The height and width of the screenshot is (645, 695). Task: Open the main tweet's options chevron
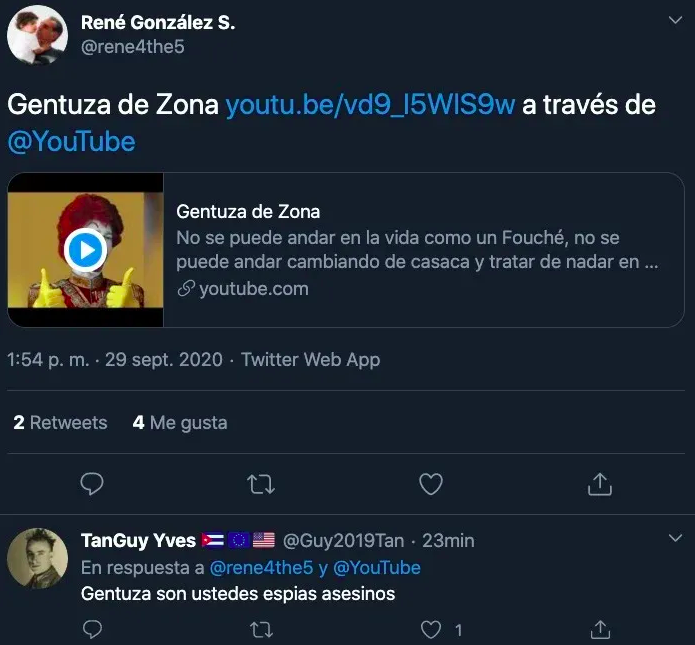tap(674, 20)
